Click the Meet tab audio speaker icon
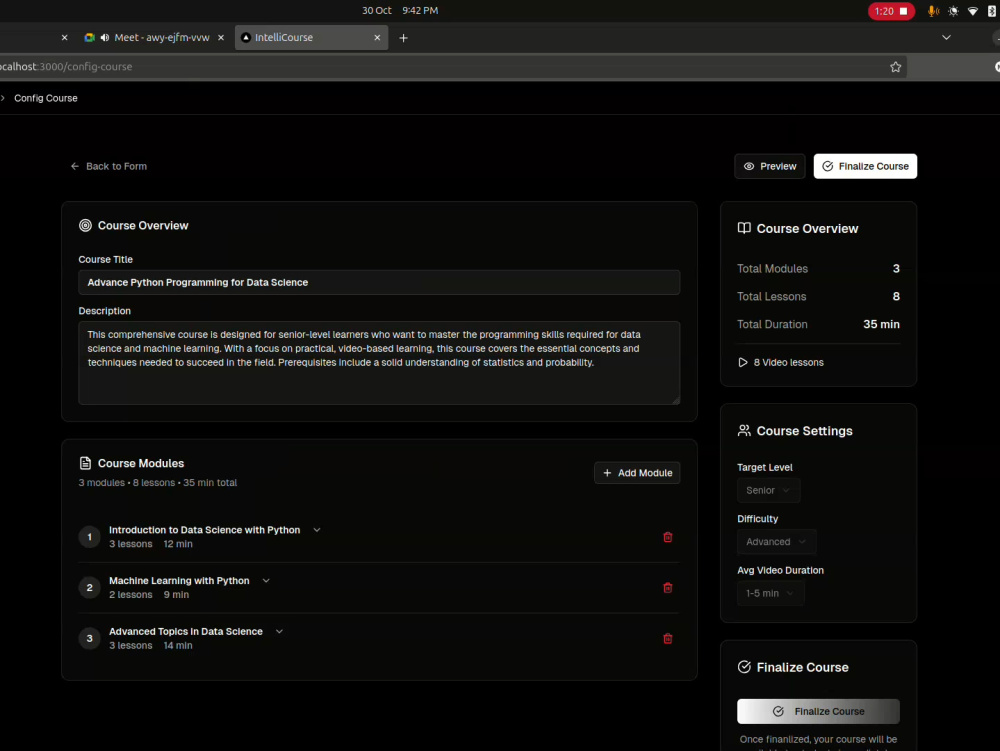This screenshot has height=751, width=1000. tap(105, 38)
